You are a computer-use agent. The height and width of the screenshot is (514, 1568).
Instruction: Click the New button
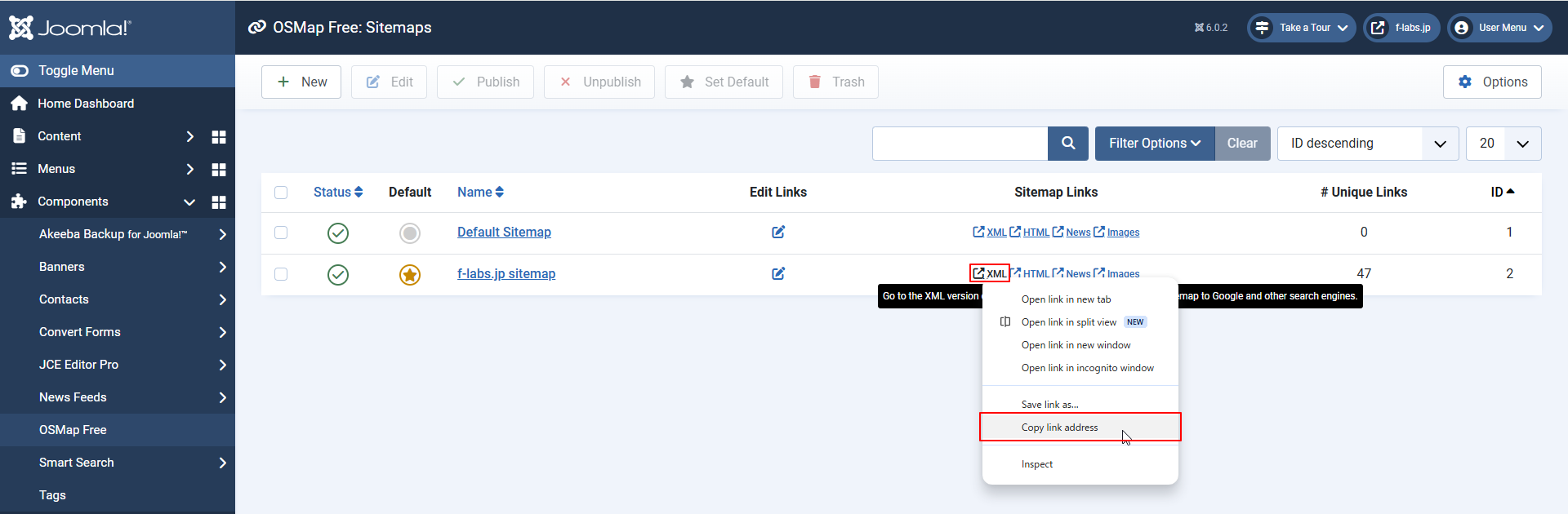pos(301,82)
